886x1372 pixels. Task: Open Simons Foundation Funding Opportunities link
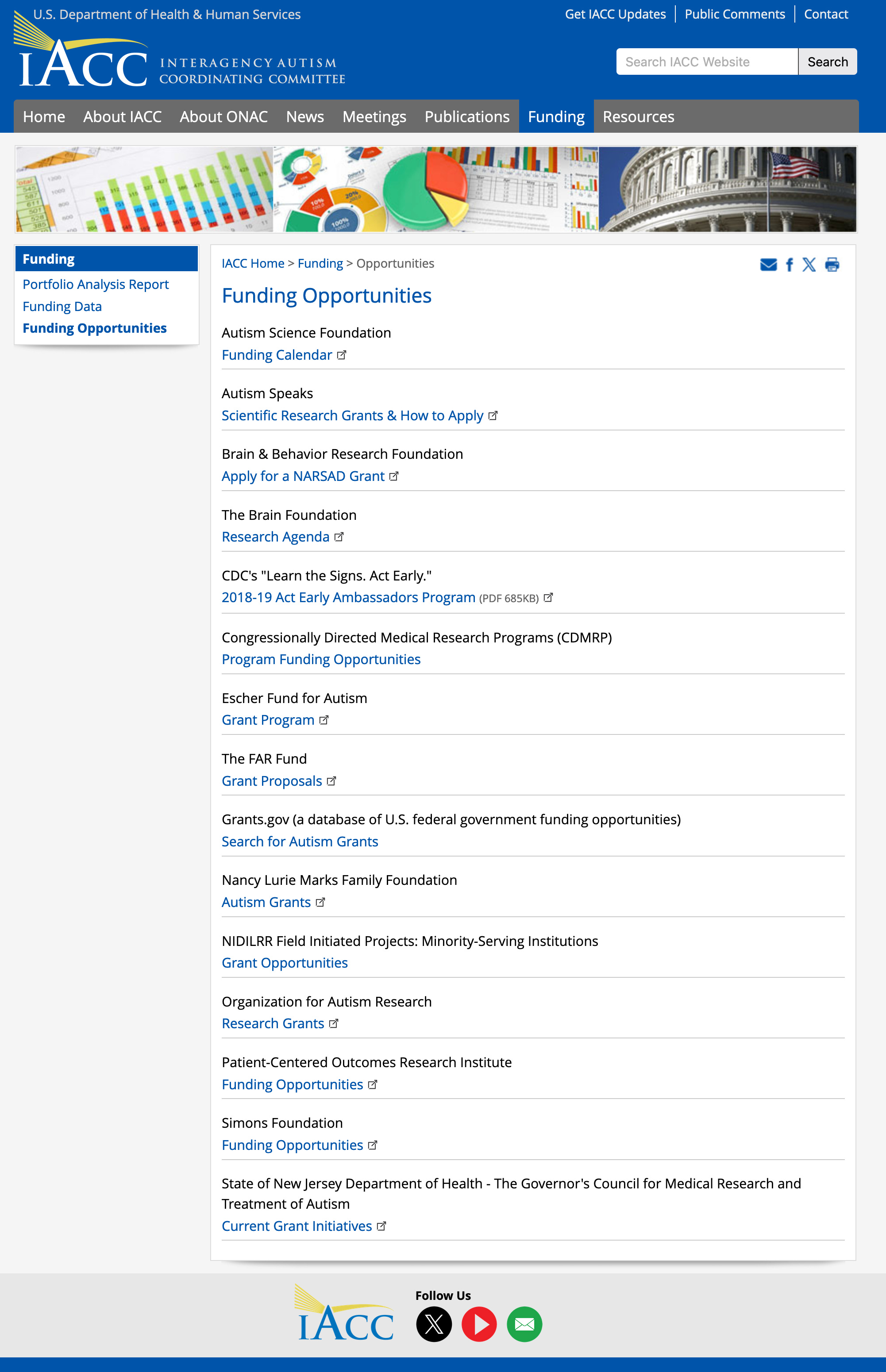pos(292,1145)
